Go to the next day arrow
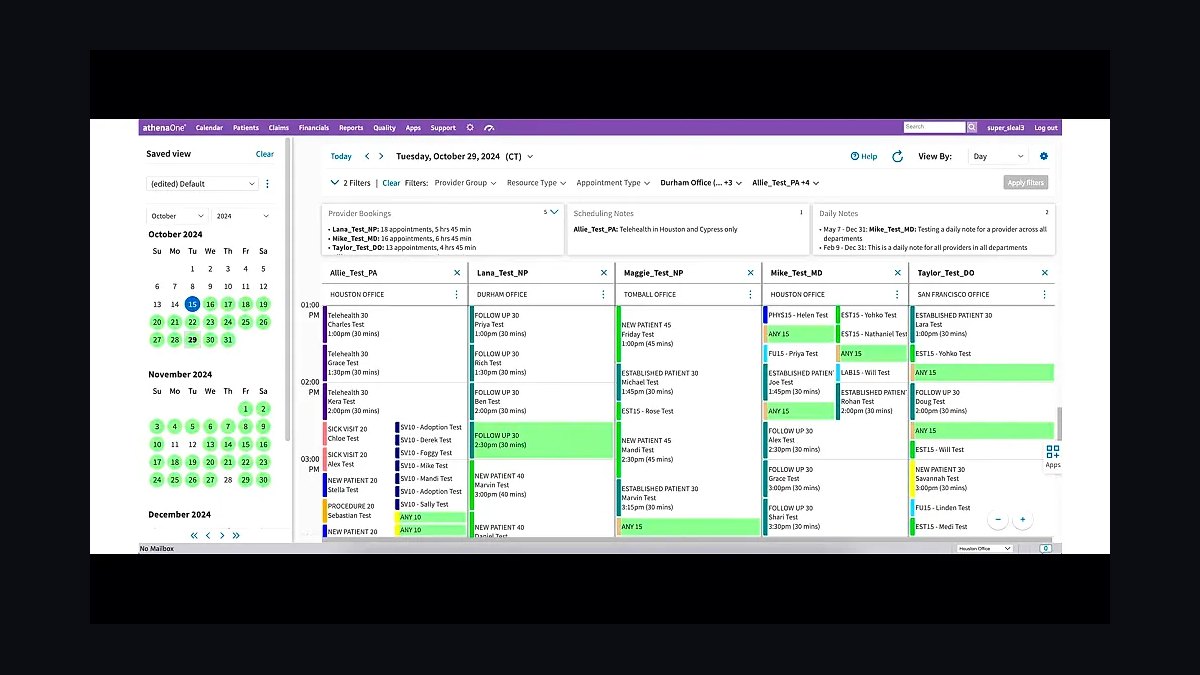1200x675 pixels. [381, 156]
